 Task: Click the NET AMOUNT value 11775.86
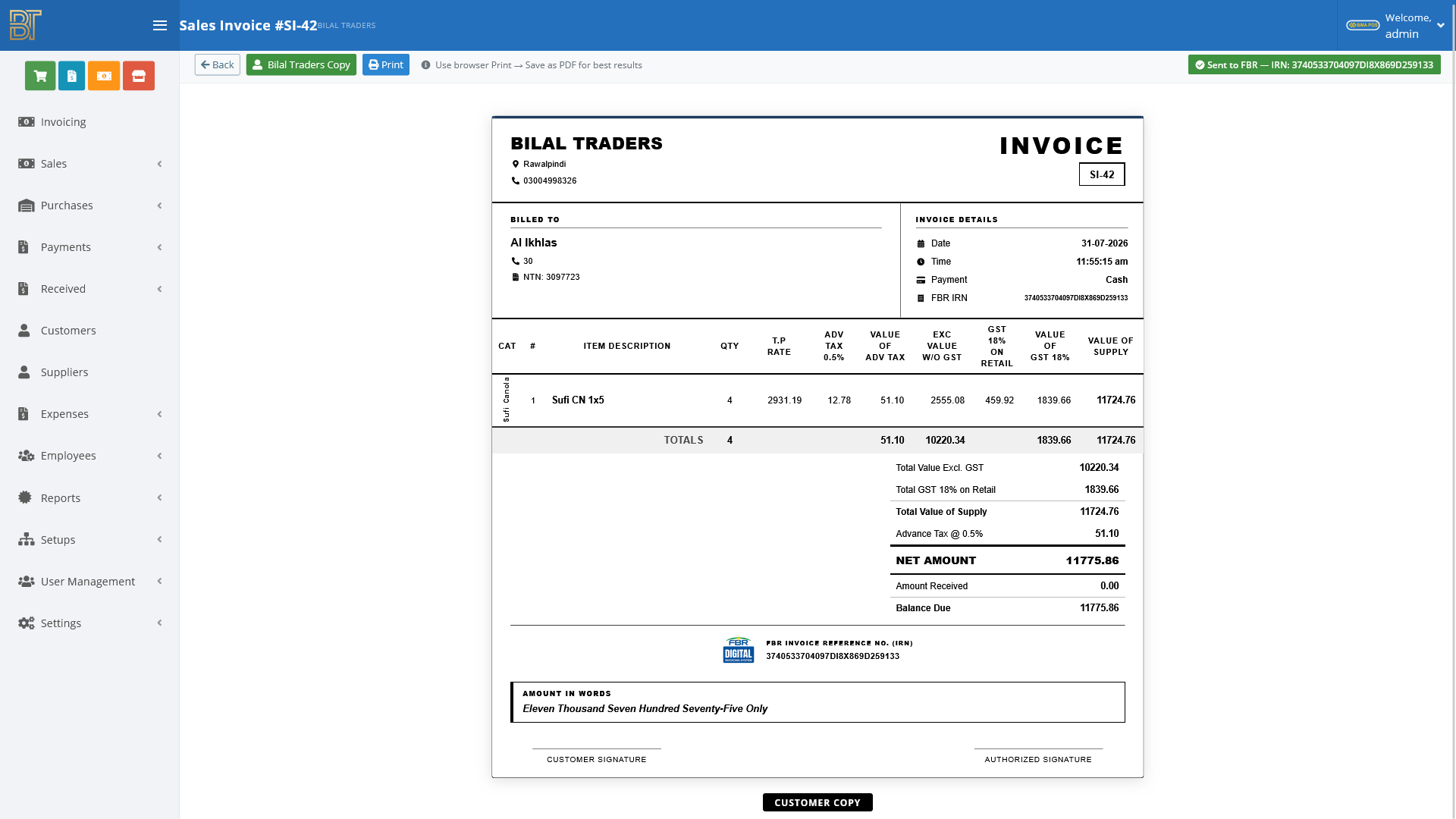[1092, 560]
